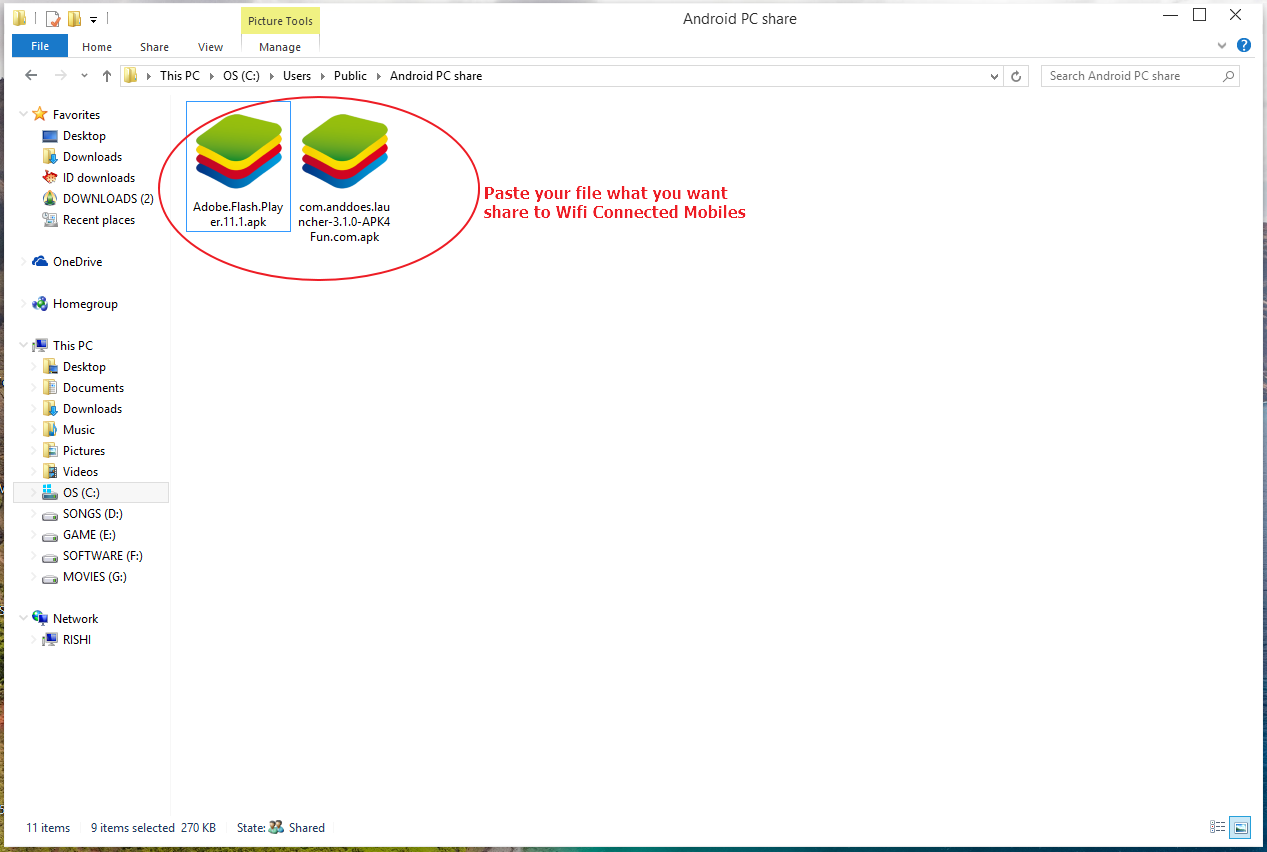Viewport: 1267px width, 852px height.
Task: Expand the MOVIES (G:) drive node
Action: [35, 577]
